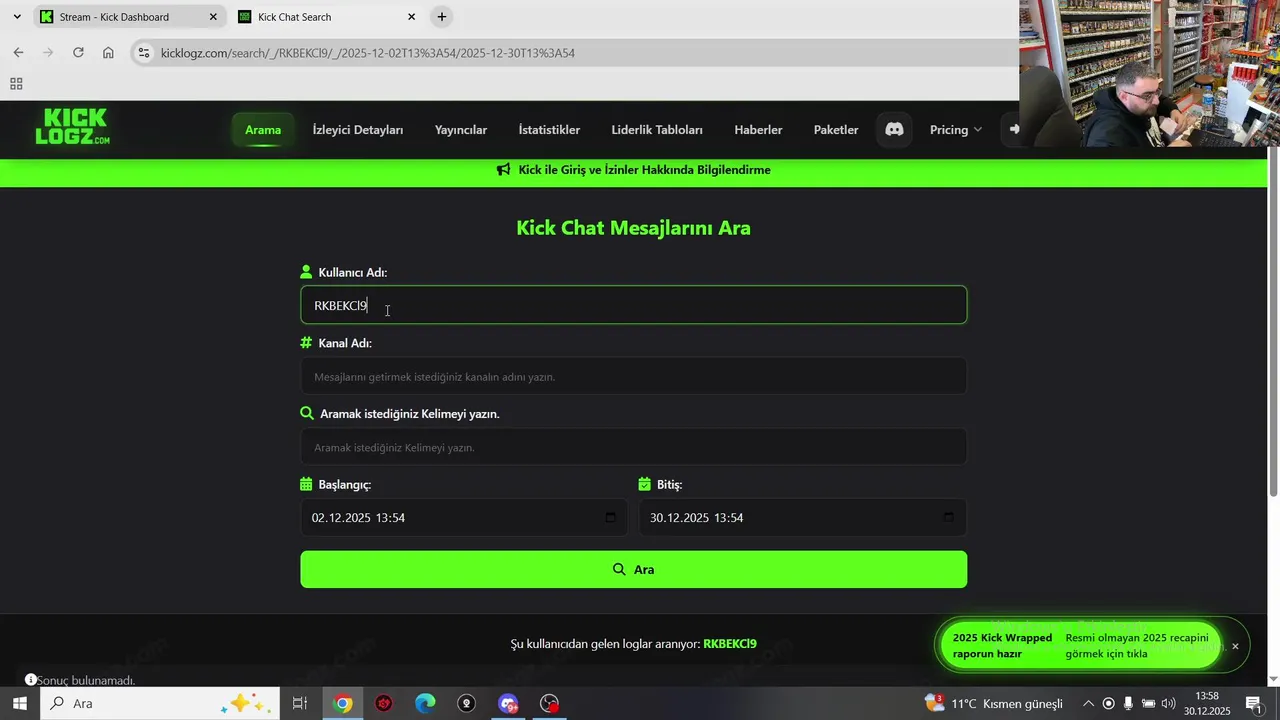1280x720 pixels.
Task: Focus the Kullanıcı Adı input field
Action: pos(633,305)
